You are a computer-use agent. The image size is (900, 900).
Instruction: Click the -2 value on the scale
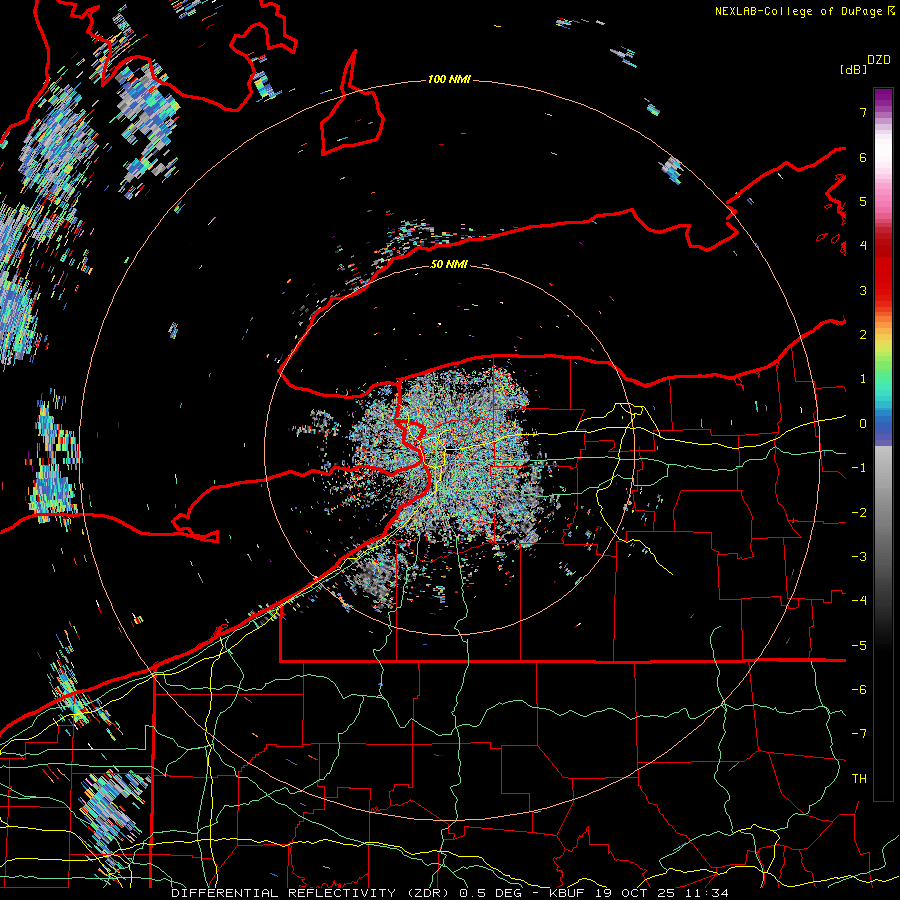859,513
